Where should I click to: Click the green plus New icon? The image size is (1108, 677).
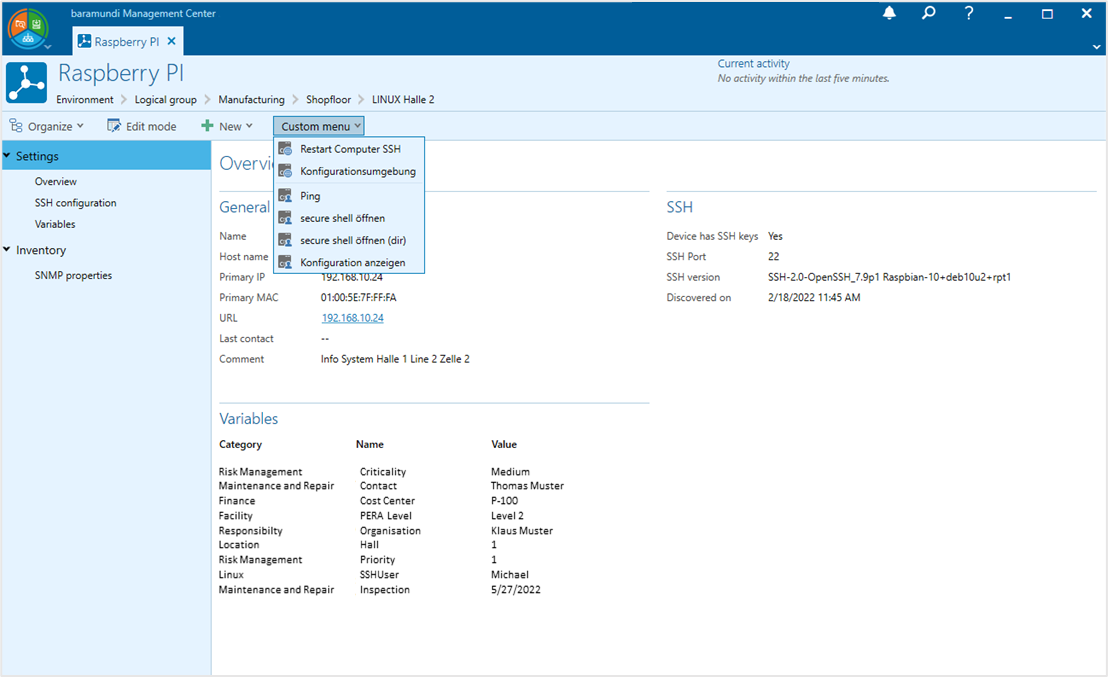(x=207, y=126)
